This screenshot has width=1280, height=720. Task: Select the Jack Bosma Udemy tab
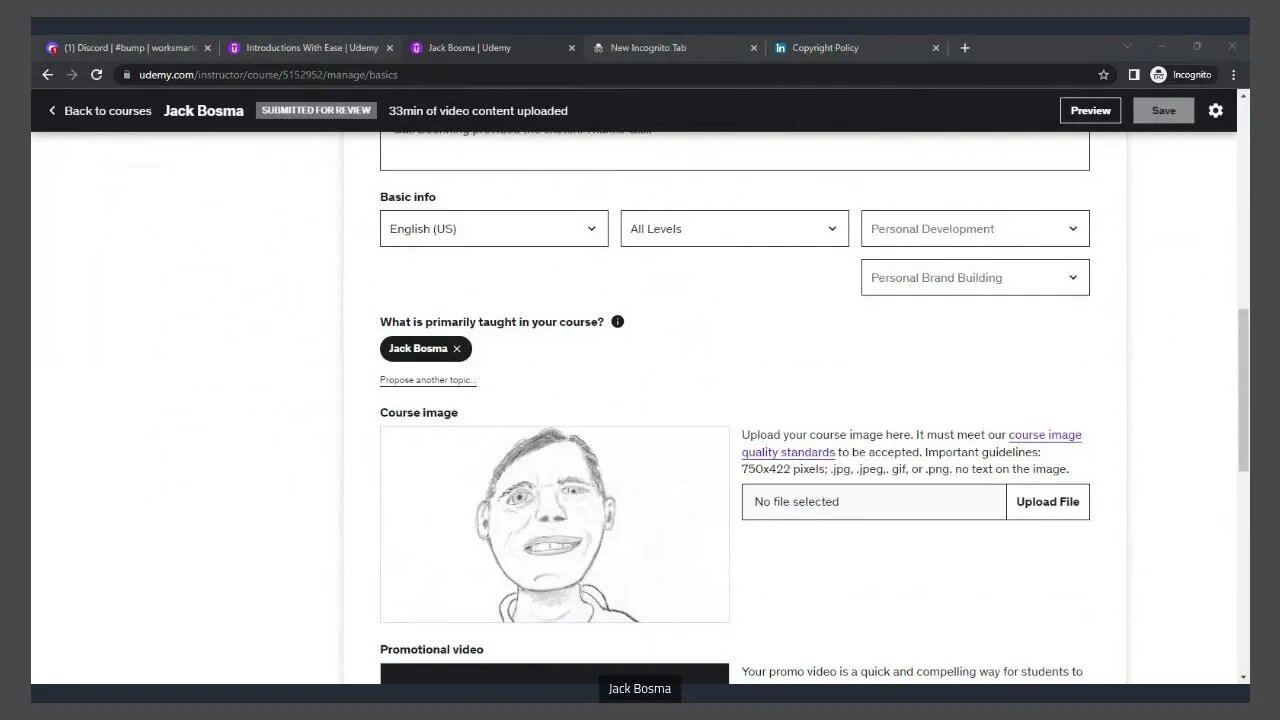point(492,48)
